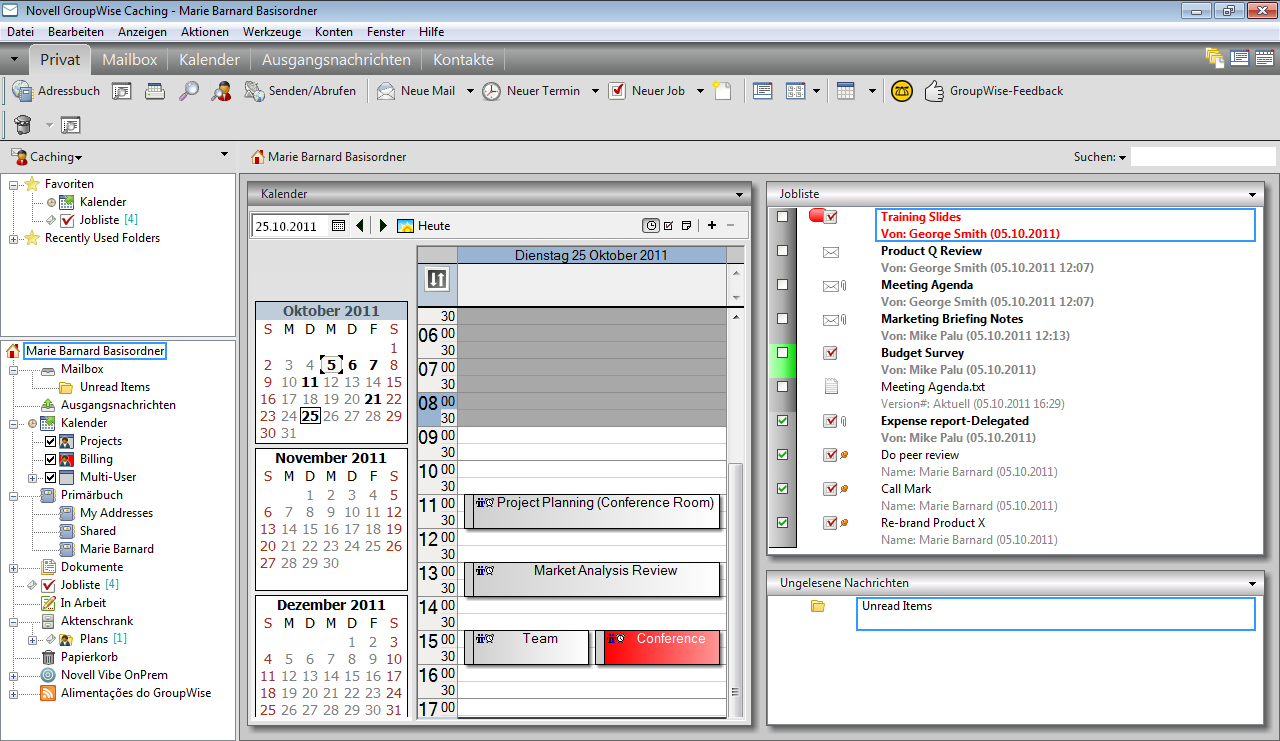Image resolution: width=1280 pixels, height=741 pixels.
Task: Toggle the Multi-User calendar checkbox
Action: 51,477
